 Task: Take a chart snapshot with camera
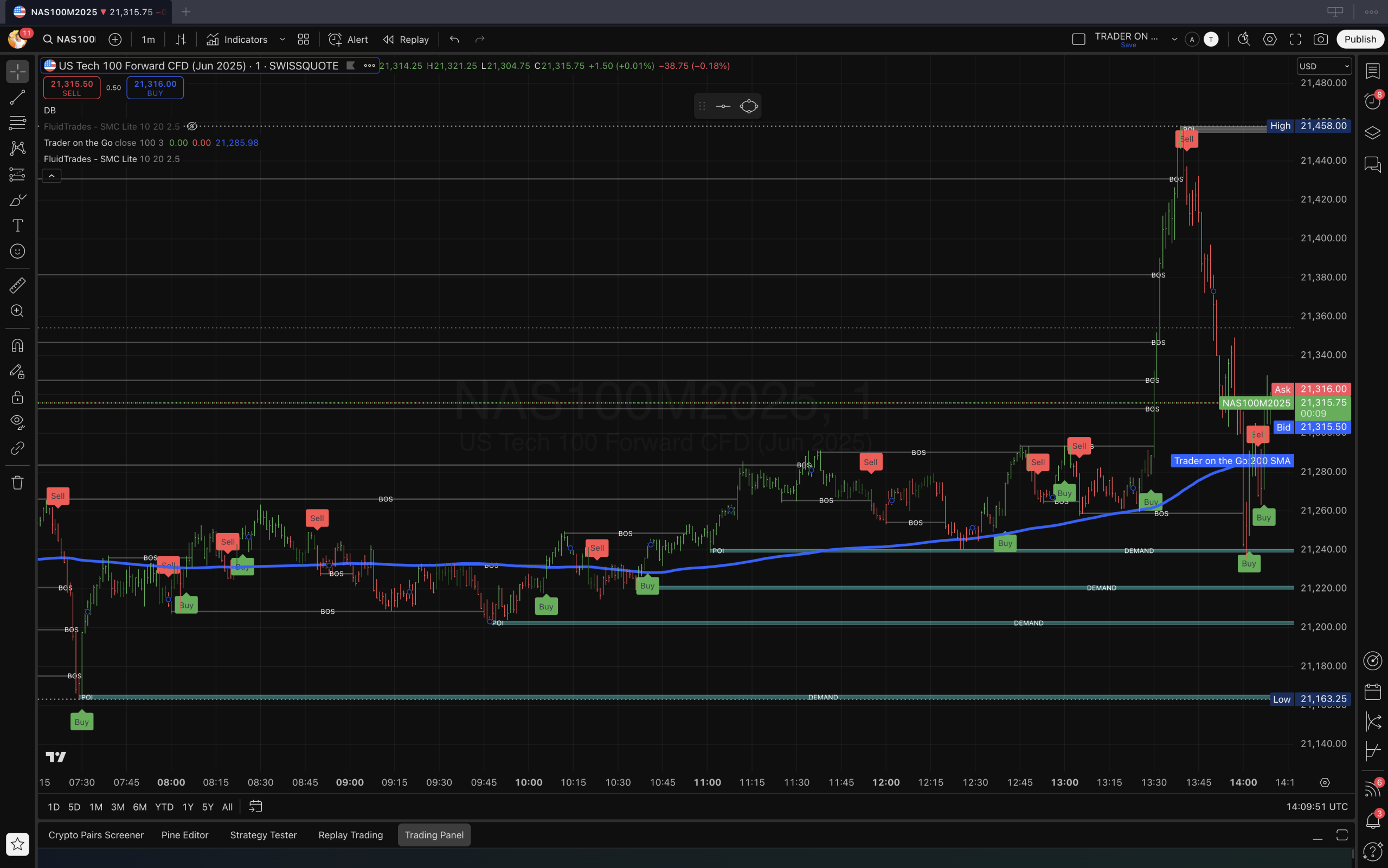(1320, 39)
